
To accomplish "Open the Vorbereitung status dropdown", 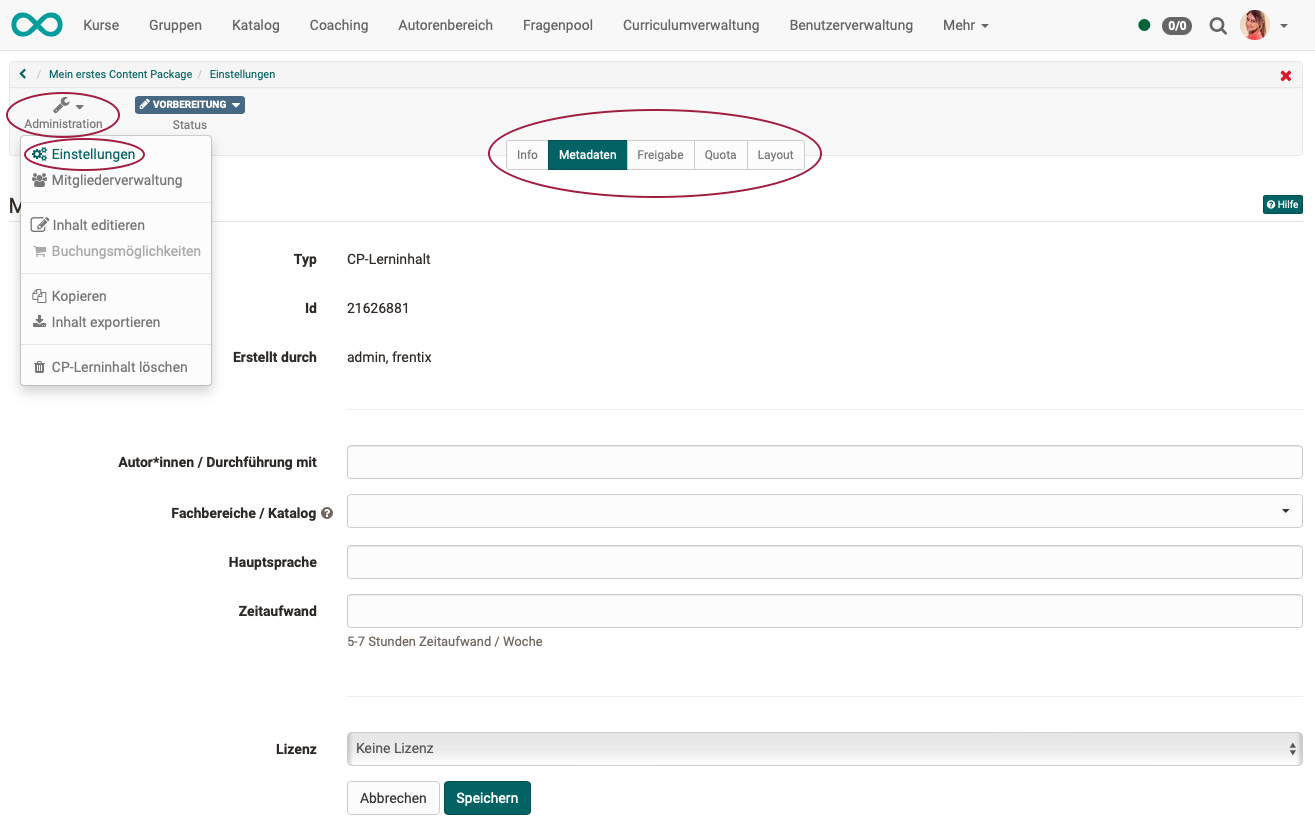I will coord(190,105).
